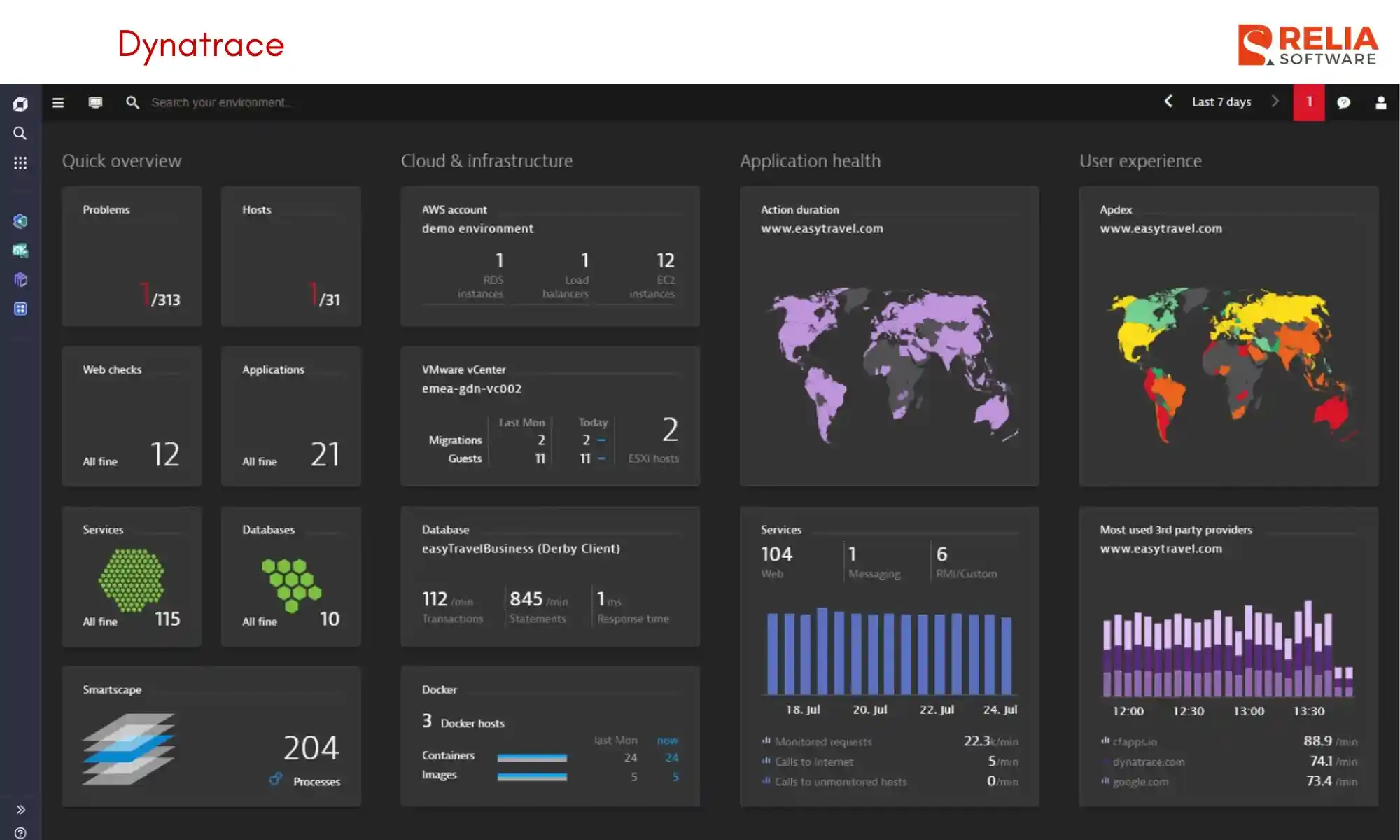Open the help question mark icon at bottom
Image resolution: width=1400 pixels, height=840 pixels.
(x=20, y=833)
